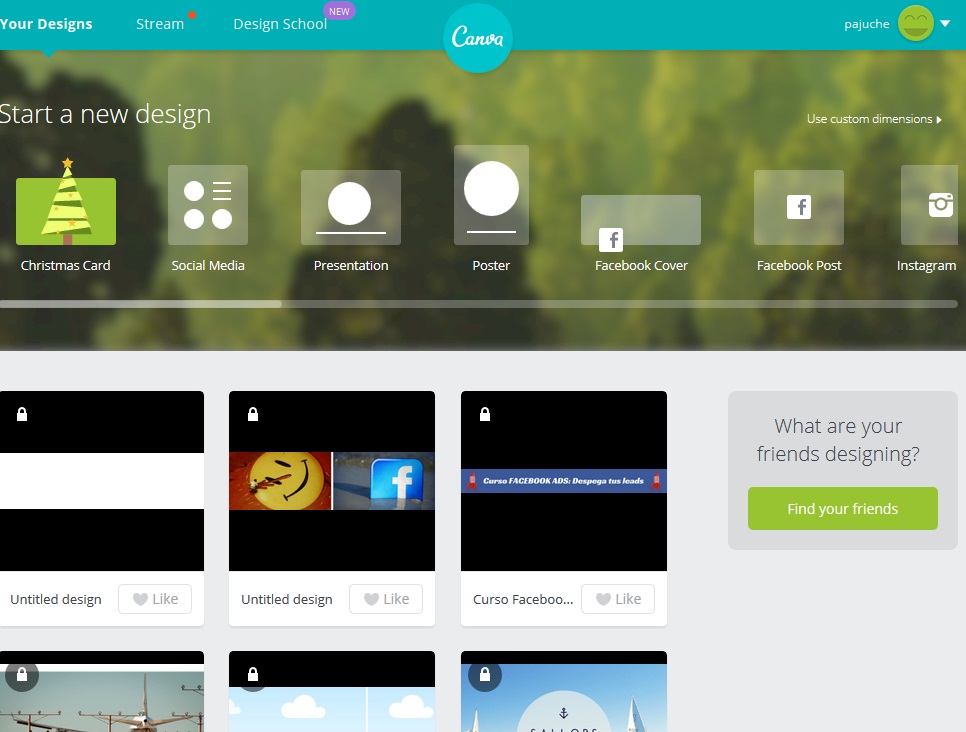Click the Facebook Cover label
Viewport: 966px width, 732px height.
[641, 266]
